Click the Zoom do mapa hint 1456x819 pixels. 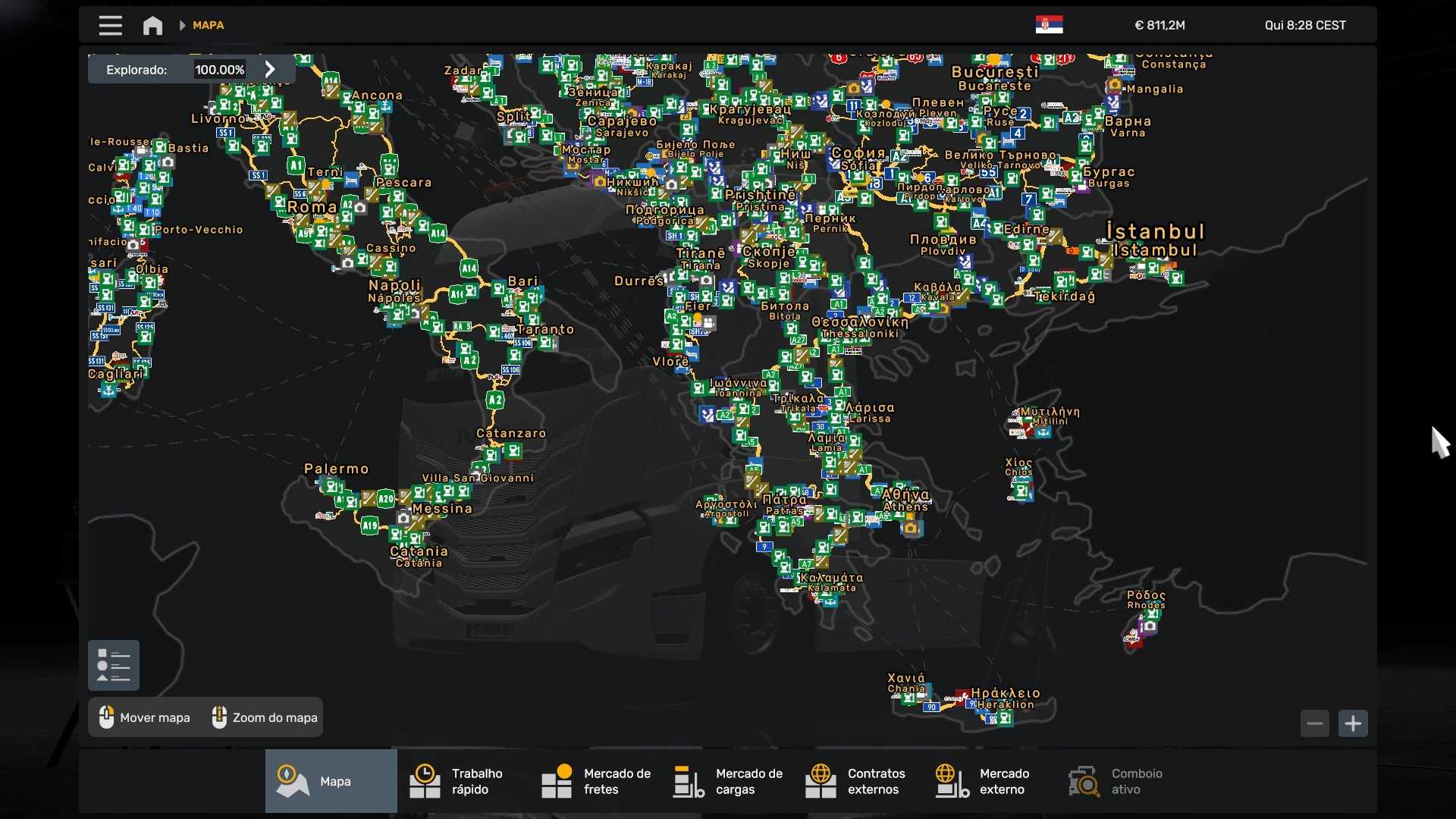[265, 717]
